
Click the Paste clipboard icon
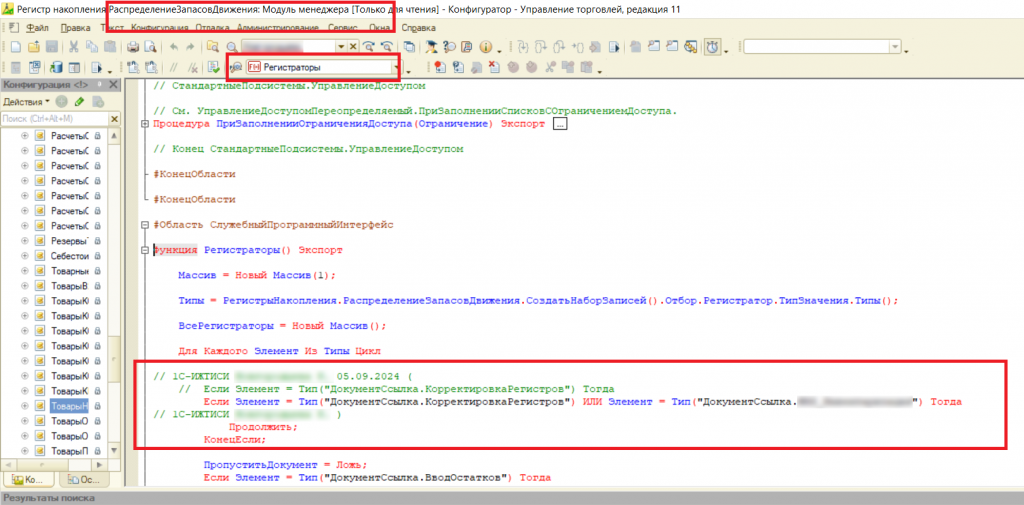(x=109, y=46)
